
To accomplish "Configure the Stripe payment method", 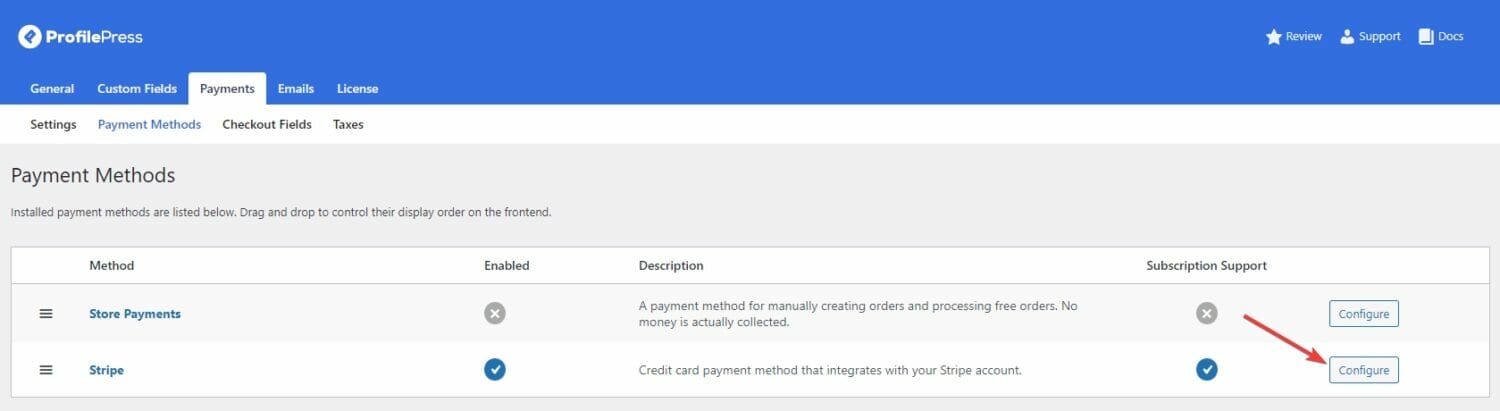I will (x=1364, y=370).
